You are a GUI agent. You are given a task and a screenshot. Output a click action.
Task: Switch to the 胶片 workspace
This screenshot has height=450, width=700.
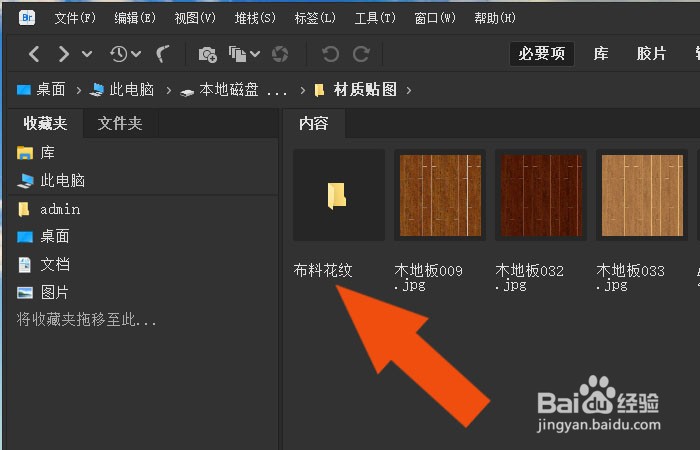point(651,54)
